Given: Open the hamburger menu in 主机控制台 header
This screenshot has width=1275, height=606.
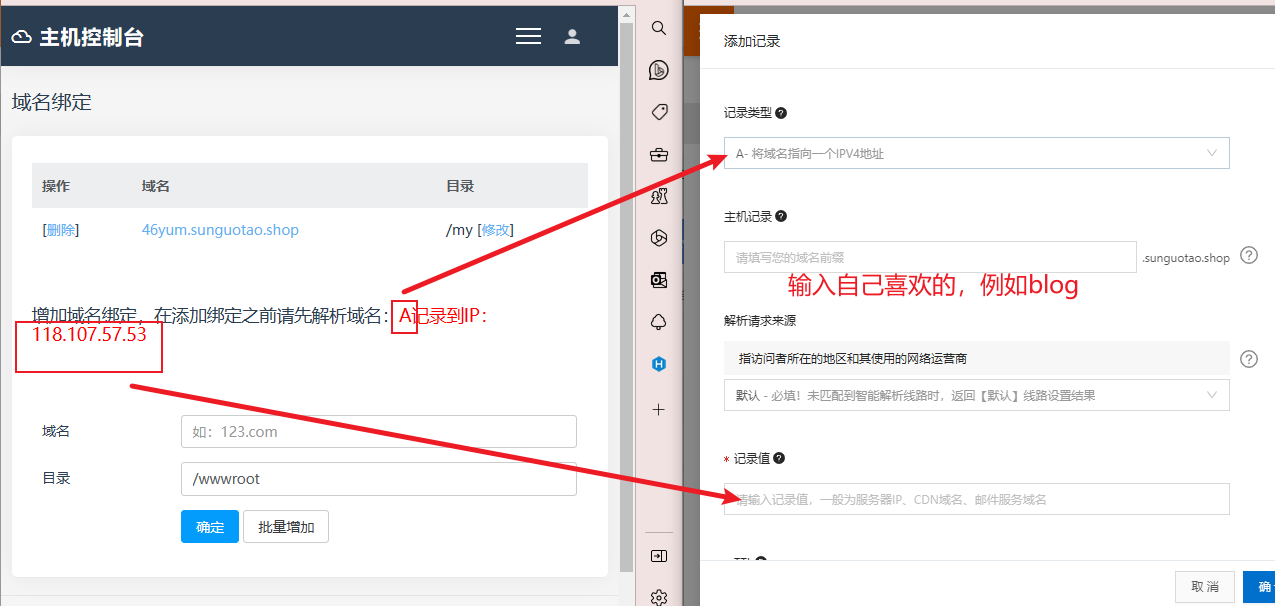Looking at the screenshot, I should [528, 37].
